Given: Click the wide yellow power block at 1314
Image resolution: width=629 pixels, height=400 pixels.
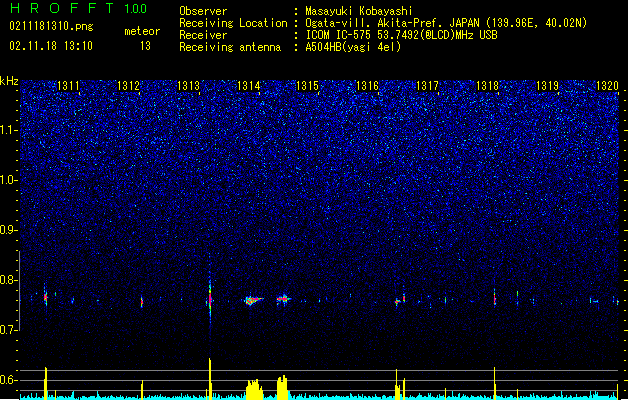Looking at the screenshot, I should (254, 389).
